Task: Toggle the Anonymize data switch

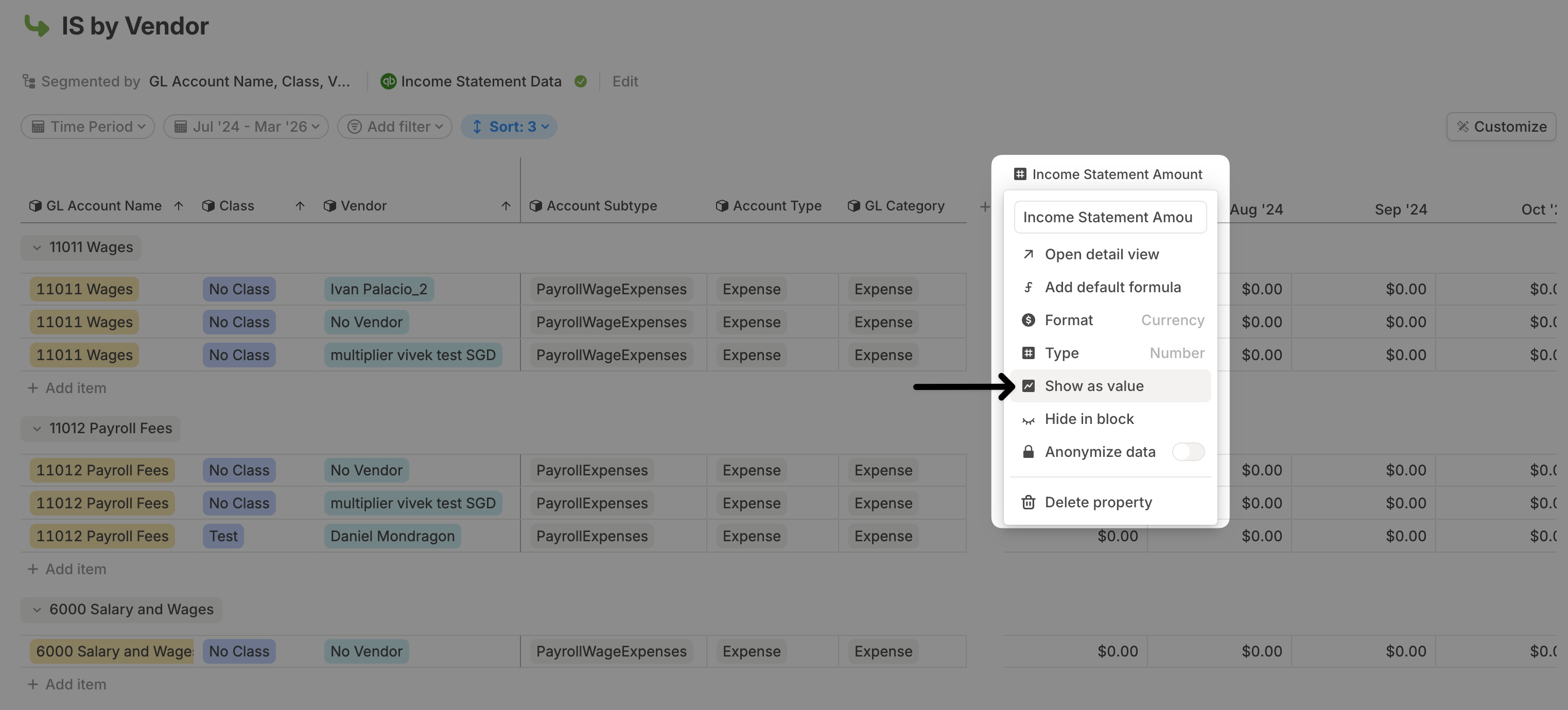Action: click(1188, 452)
